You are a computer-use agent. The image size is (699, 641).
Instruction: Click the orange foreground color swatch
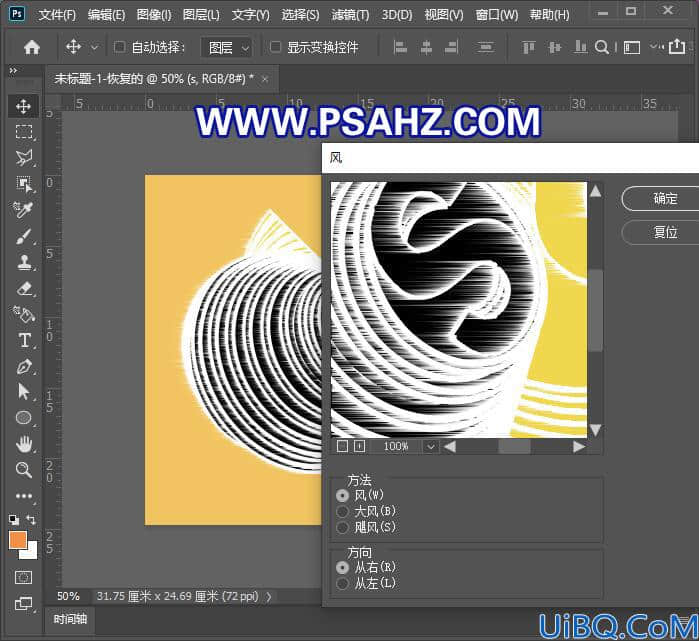[17, 539]
